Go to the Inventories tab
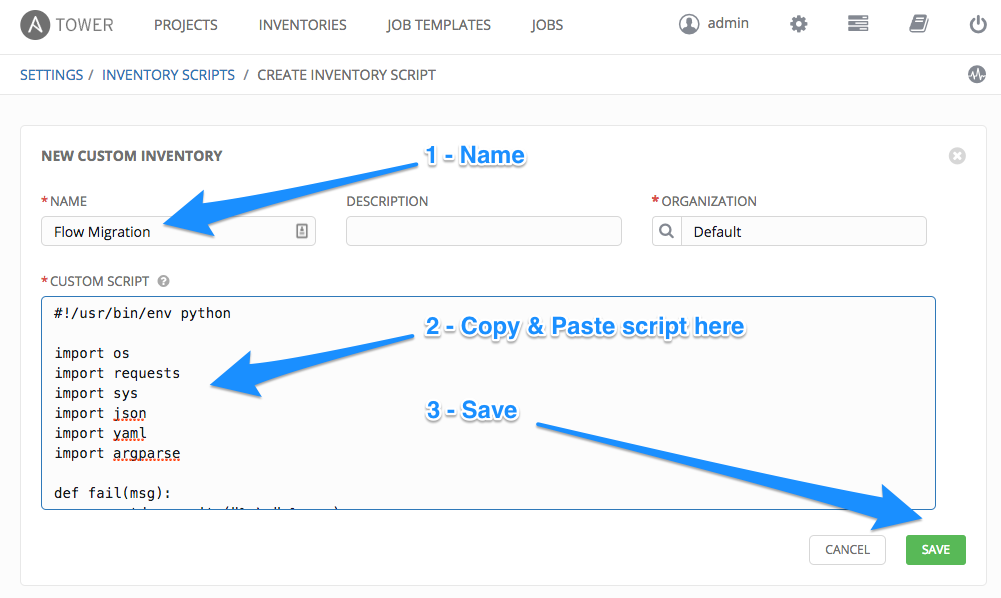Viewport: 1001px width, 598px height. pos(302,25)
